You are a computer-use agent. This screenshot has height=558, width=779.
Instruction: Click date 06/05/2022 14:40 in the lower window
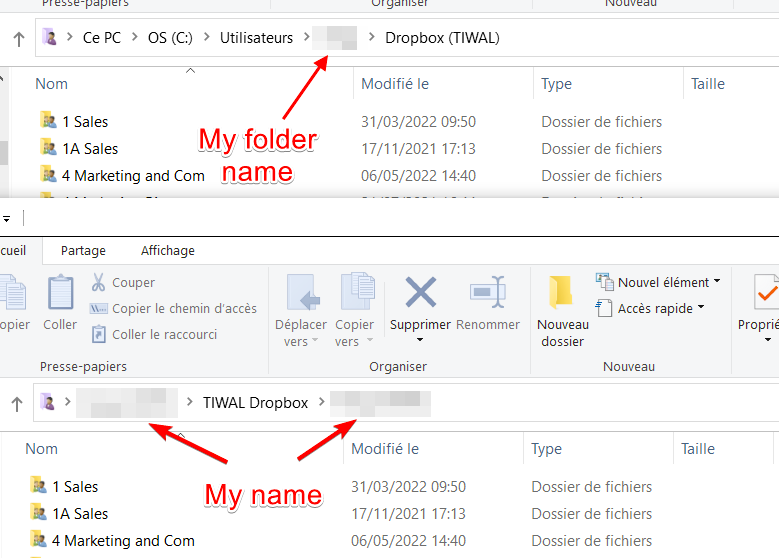408,541
